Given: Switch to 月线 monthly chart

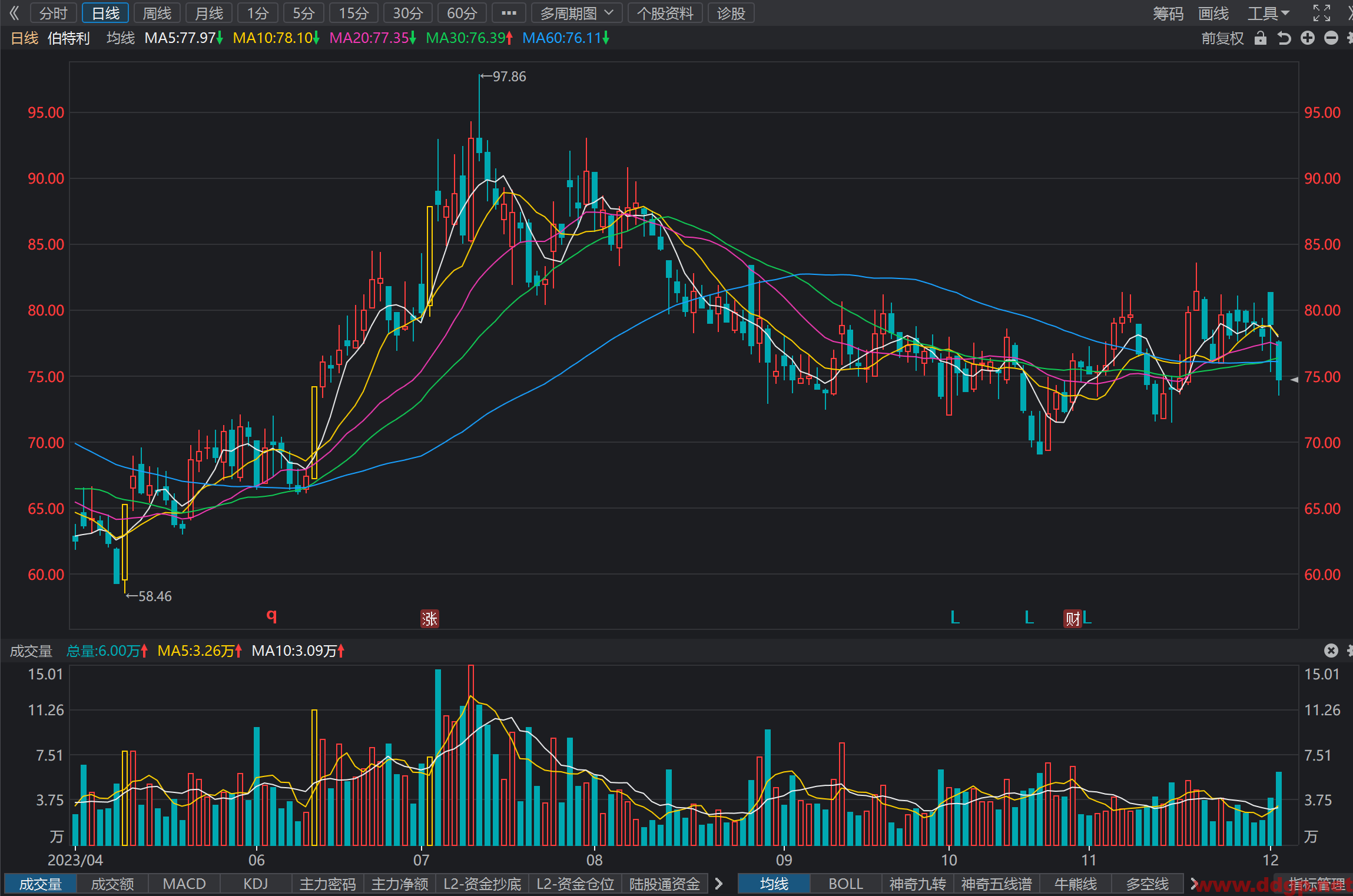Looking at the screenshot, I should pos(209,13).
